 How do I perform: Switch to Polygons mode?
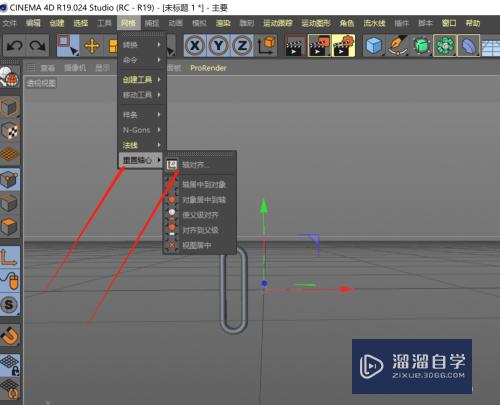click(x=9, y=227)
